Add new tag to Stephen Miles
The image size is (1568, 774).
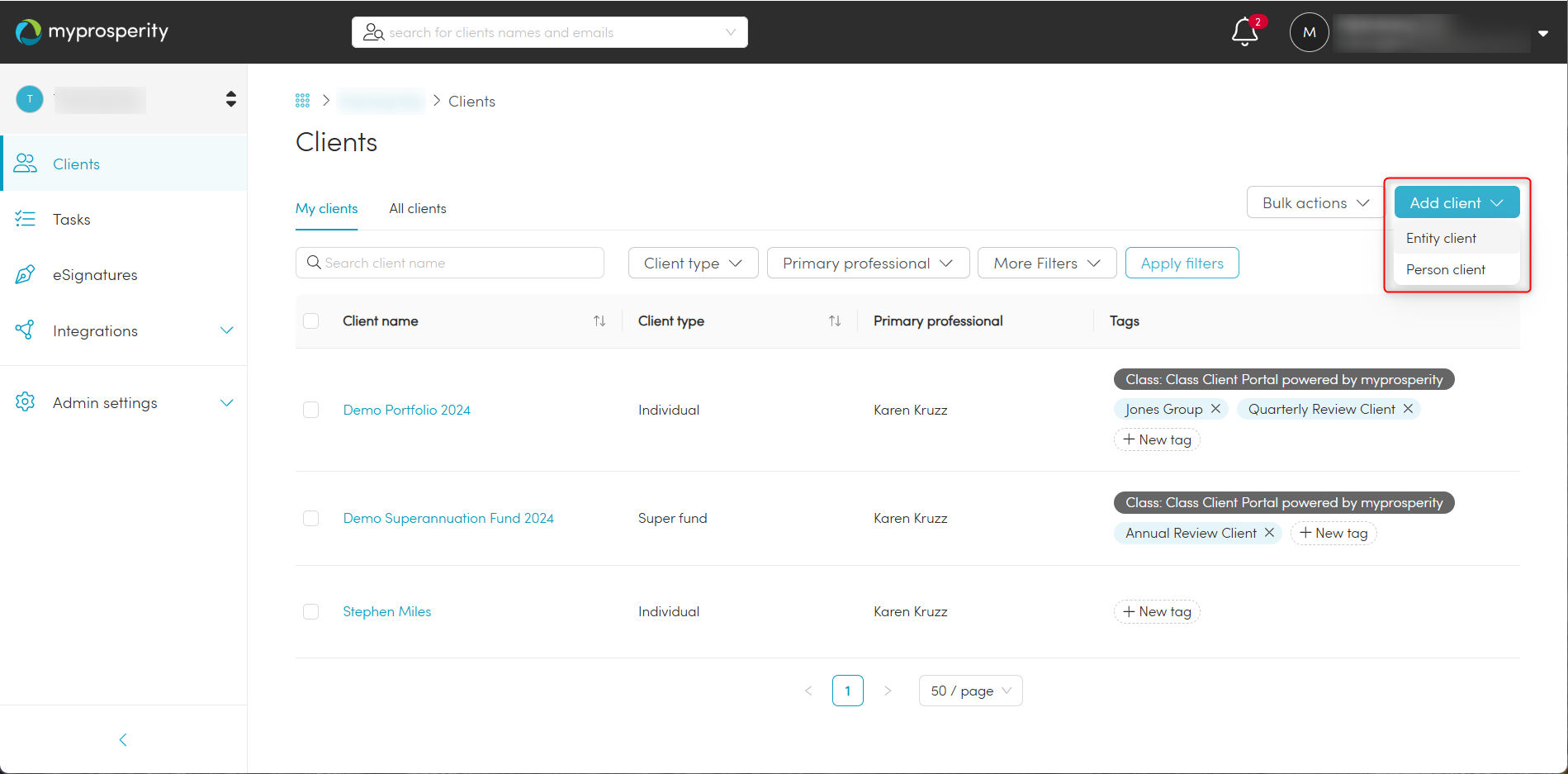(x=1157, y=611)
